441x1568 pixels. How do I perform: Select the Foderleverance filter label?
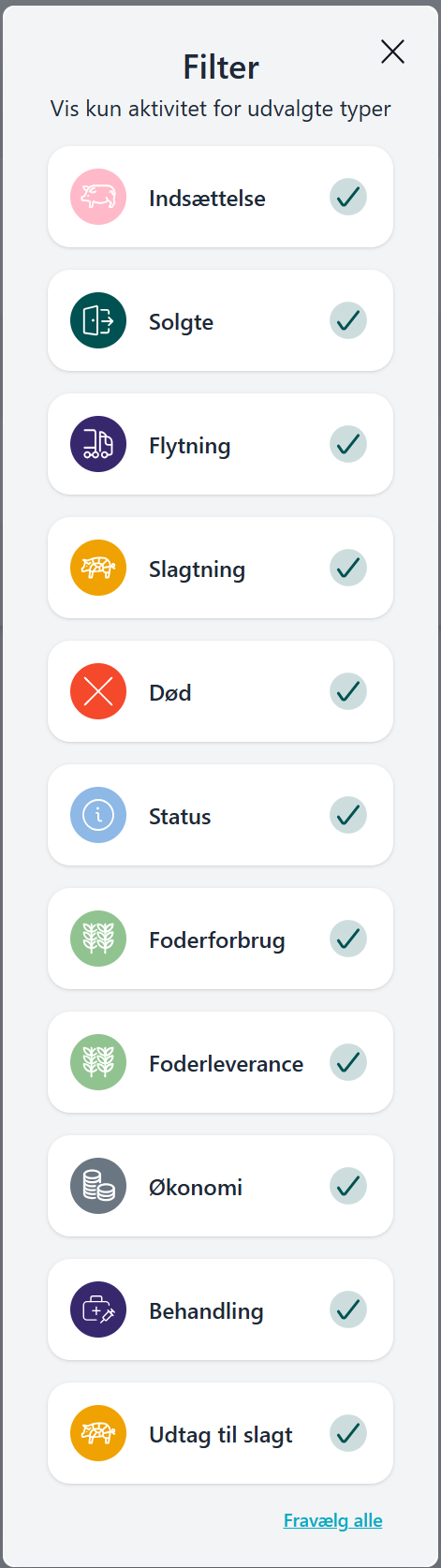tap(227, 1064)
